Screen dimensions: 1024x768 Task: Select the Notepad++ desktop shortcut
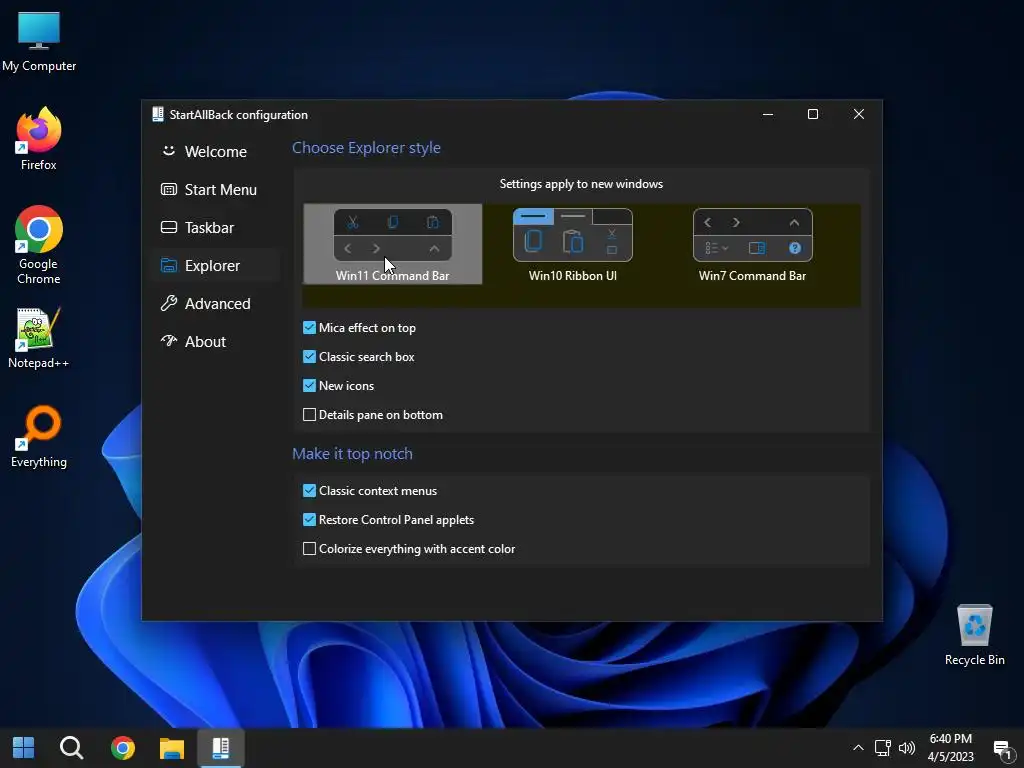tap(39, 338)
